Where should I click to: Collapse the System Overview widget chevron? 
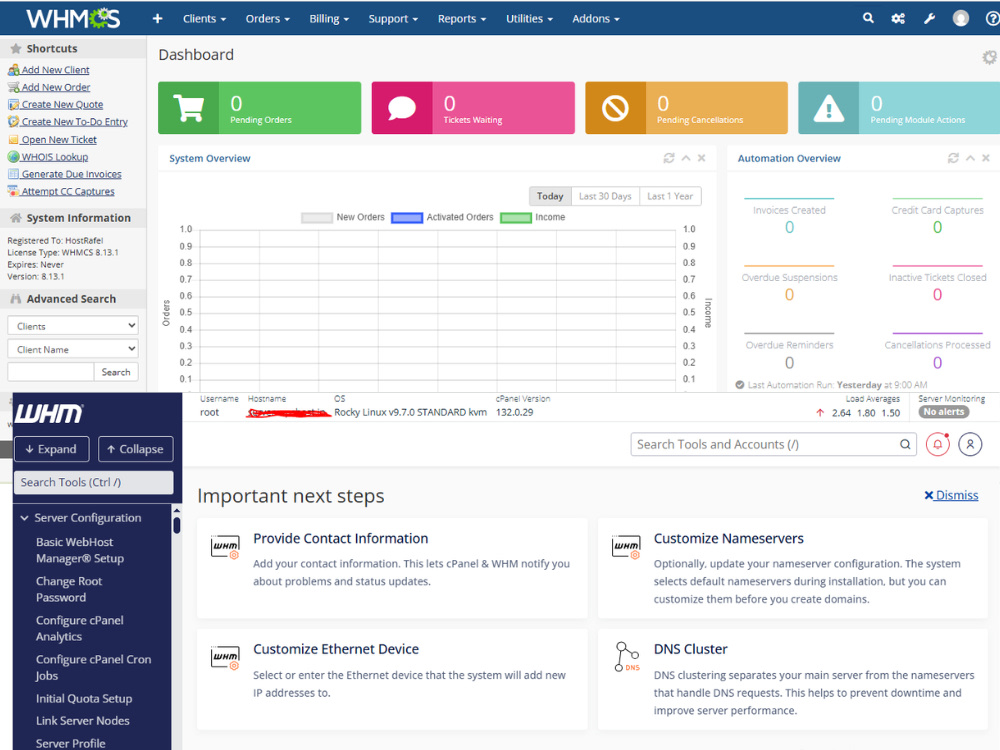686,158
